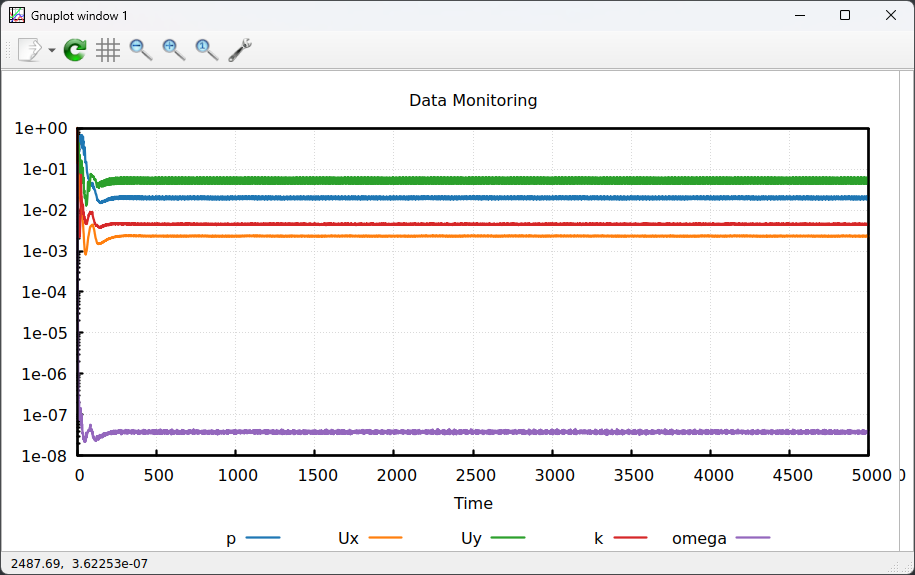Toggle the Uy legend entry label
915x575 pixels.
(471, 538)
